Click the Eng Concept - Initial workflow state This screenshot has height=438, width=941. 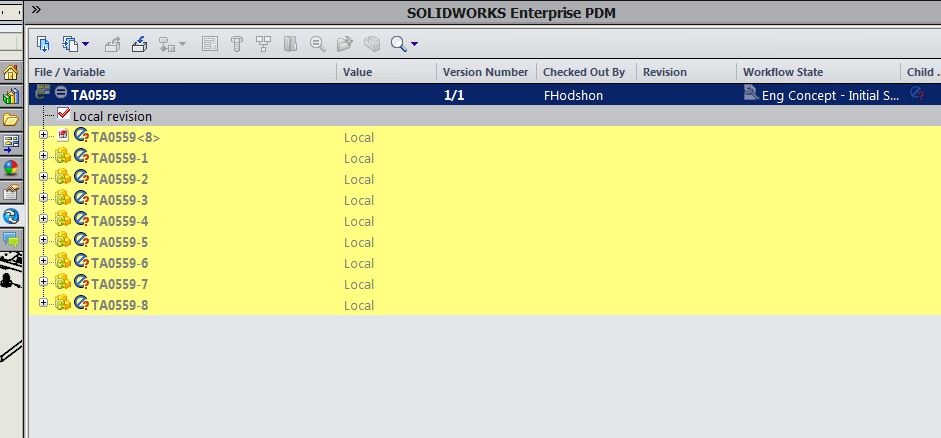pos(830,95)
